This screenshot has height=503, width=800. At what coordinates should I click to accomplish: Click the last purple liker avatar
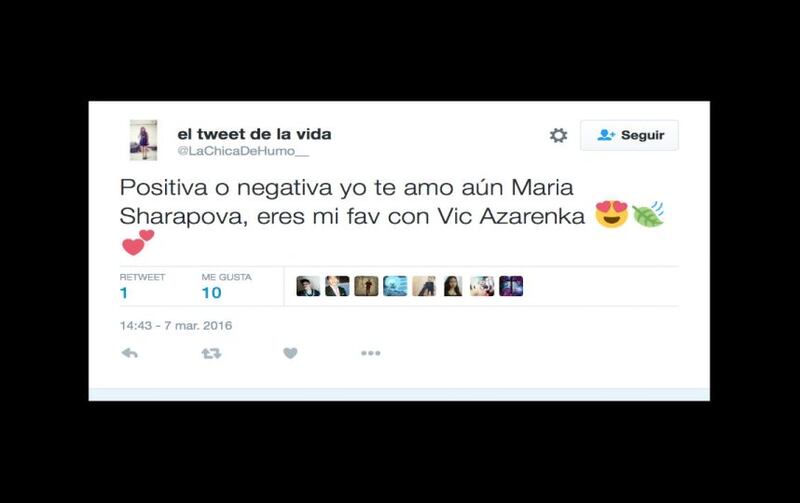(511, 286)
